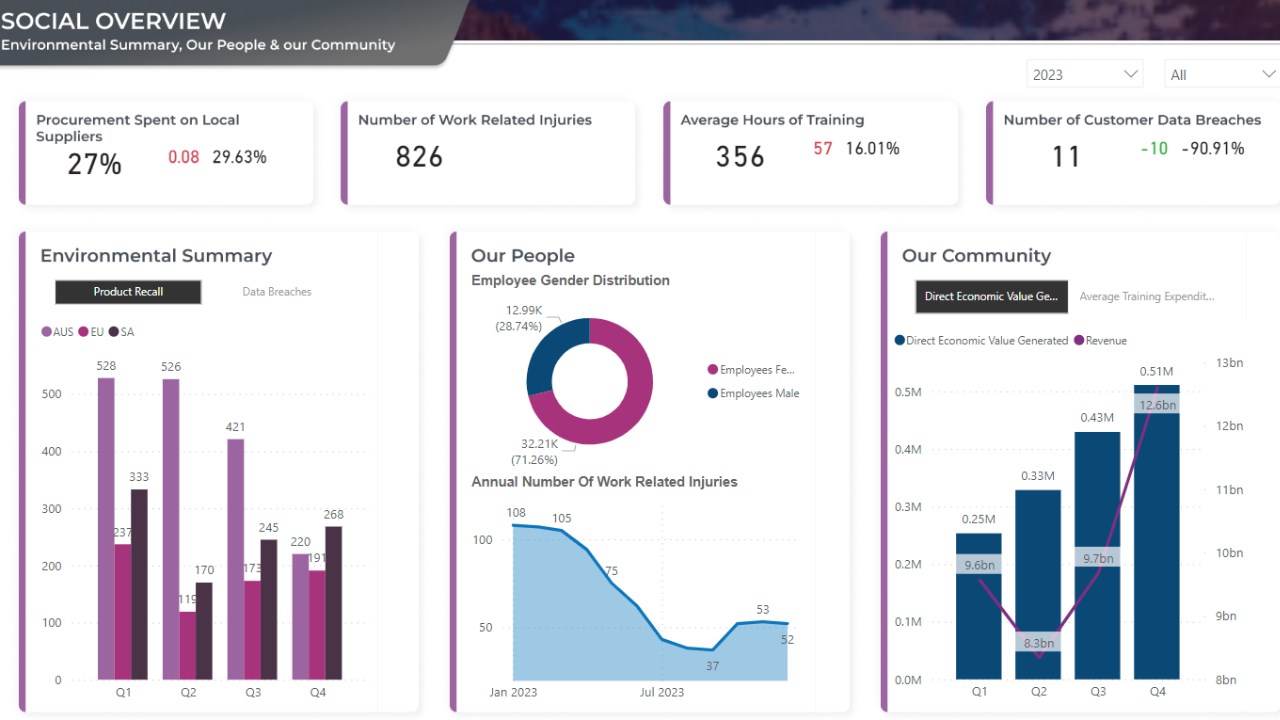Screen dimensions: 1280x720
Task: Select the Q1 AUS bar labeled 528
Action: (106, 528)
